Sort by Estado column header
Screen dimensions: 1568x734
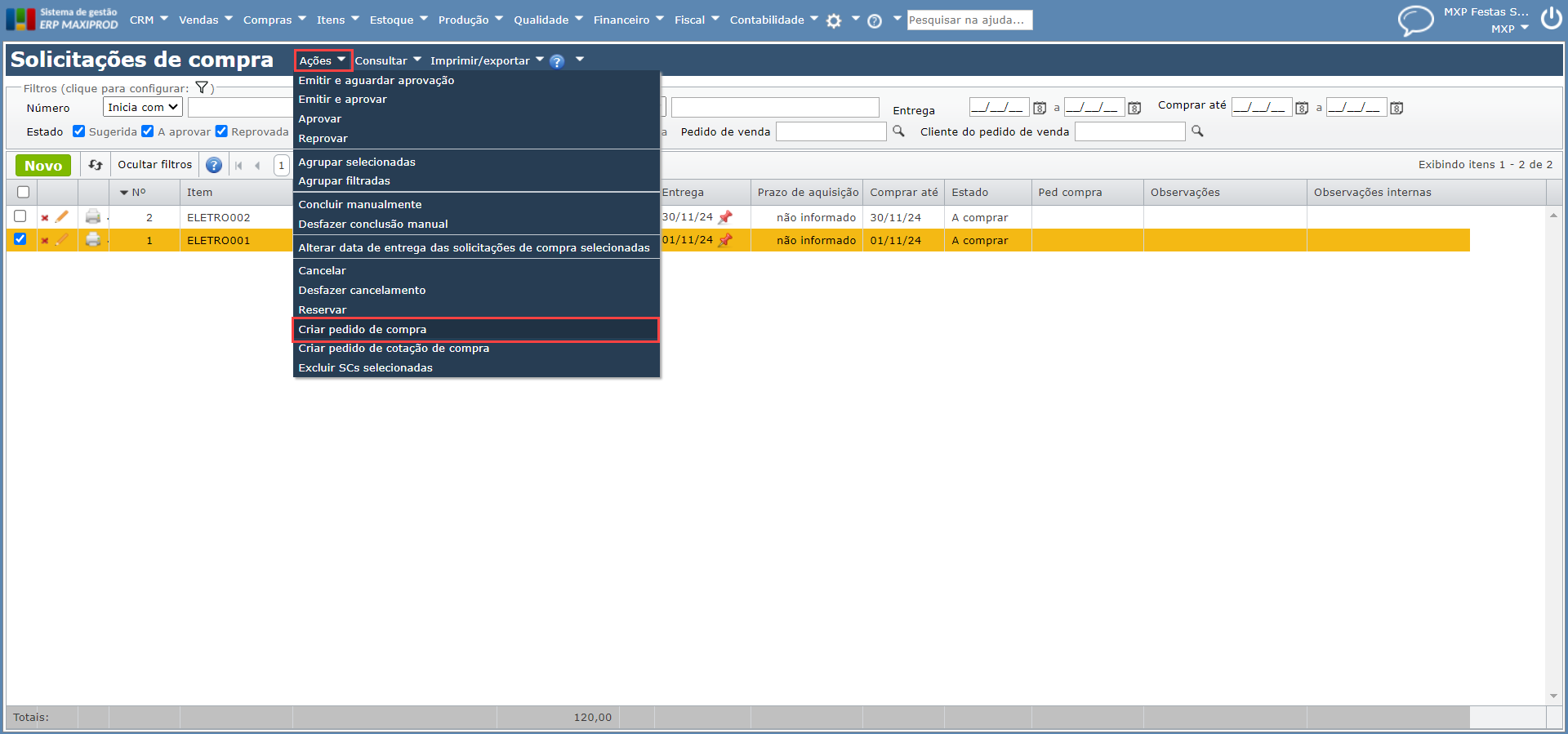[x=988, y=193]
